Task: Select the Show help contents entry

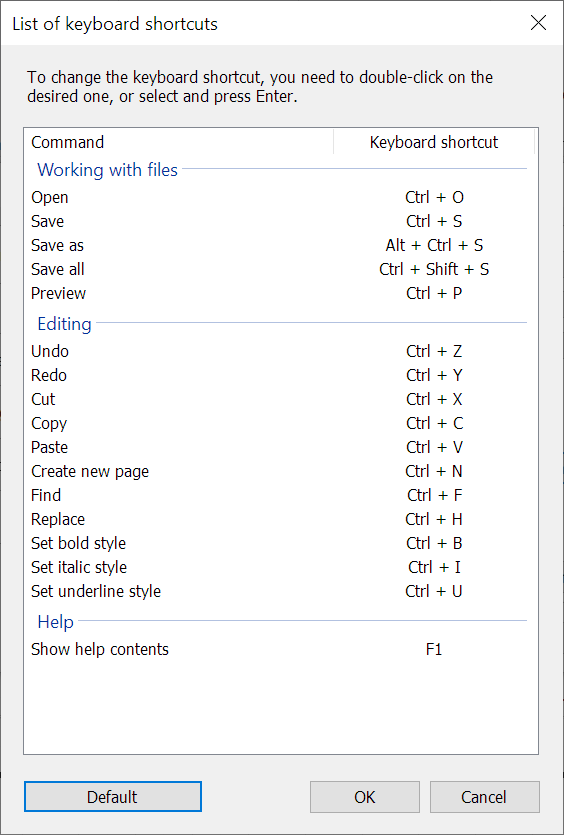Action: pyautogui.click(x=281, y=649)
